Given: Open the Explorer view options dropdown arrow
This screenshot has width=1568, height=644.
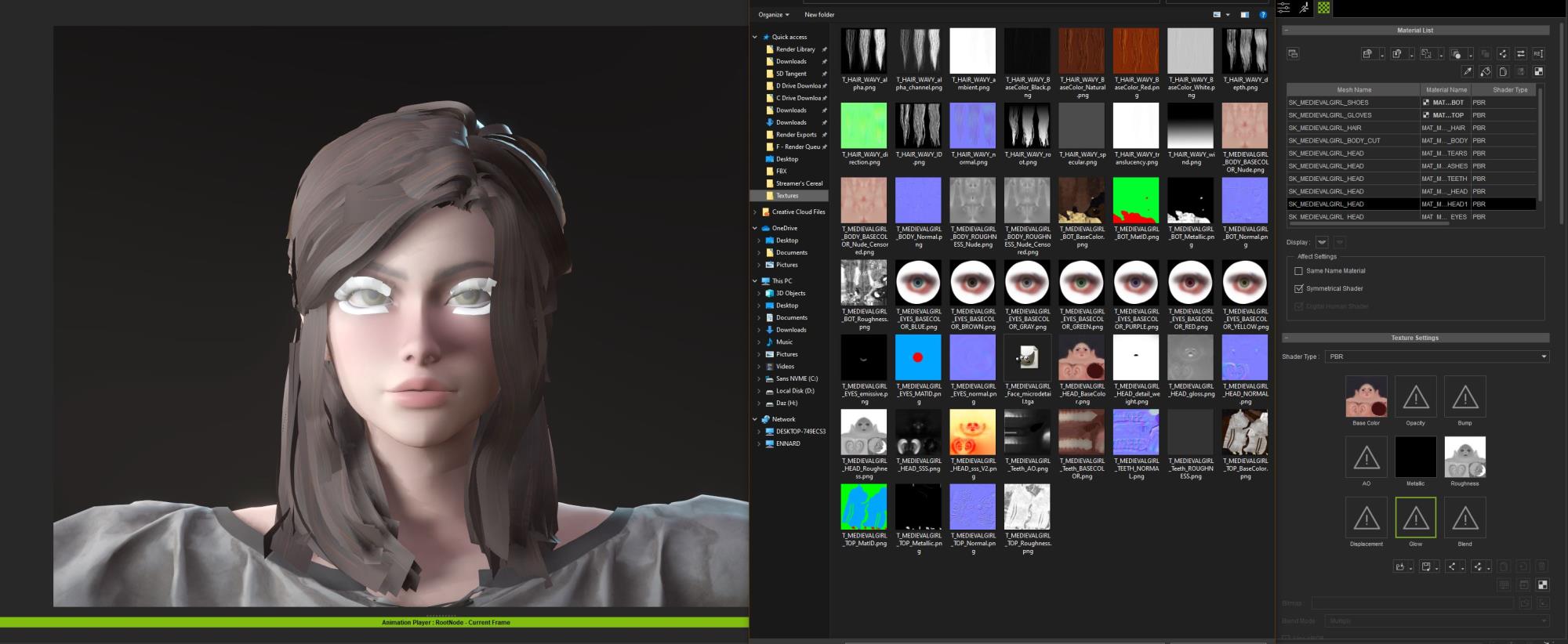Looking at the screenshot, I should click(x=1228, y=15).
